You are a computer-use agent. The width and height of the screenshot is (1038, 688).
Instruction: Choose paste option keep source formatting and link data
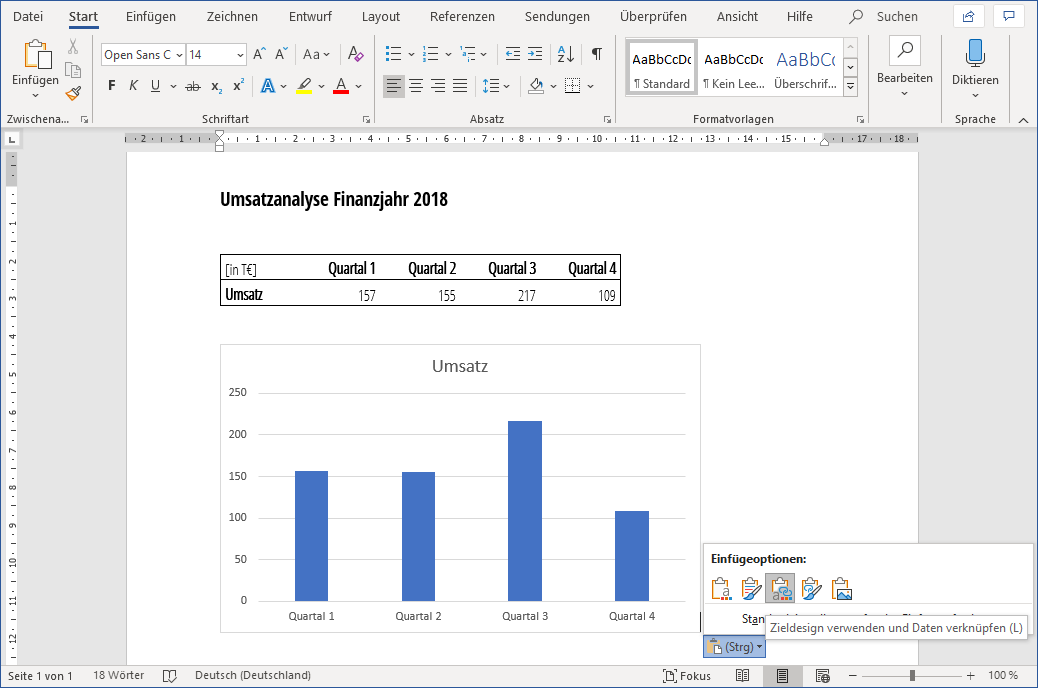click(811, 589)
